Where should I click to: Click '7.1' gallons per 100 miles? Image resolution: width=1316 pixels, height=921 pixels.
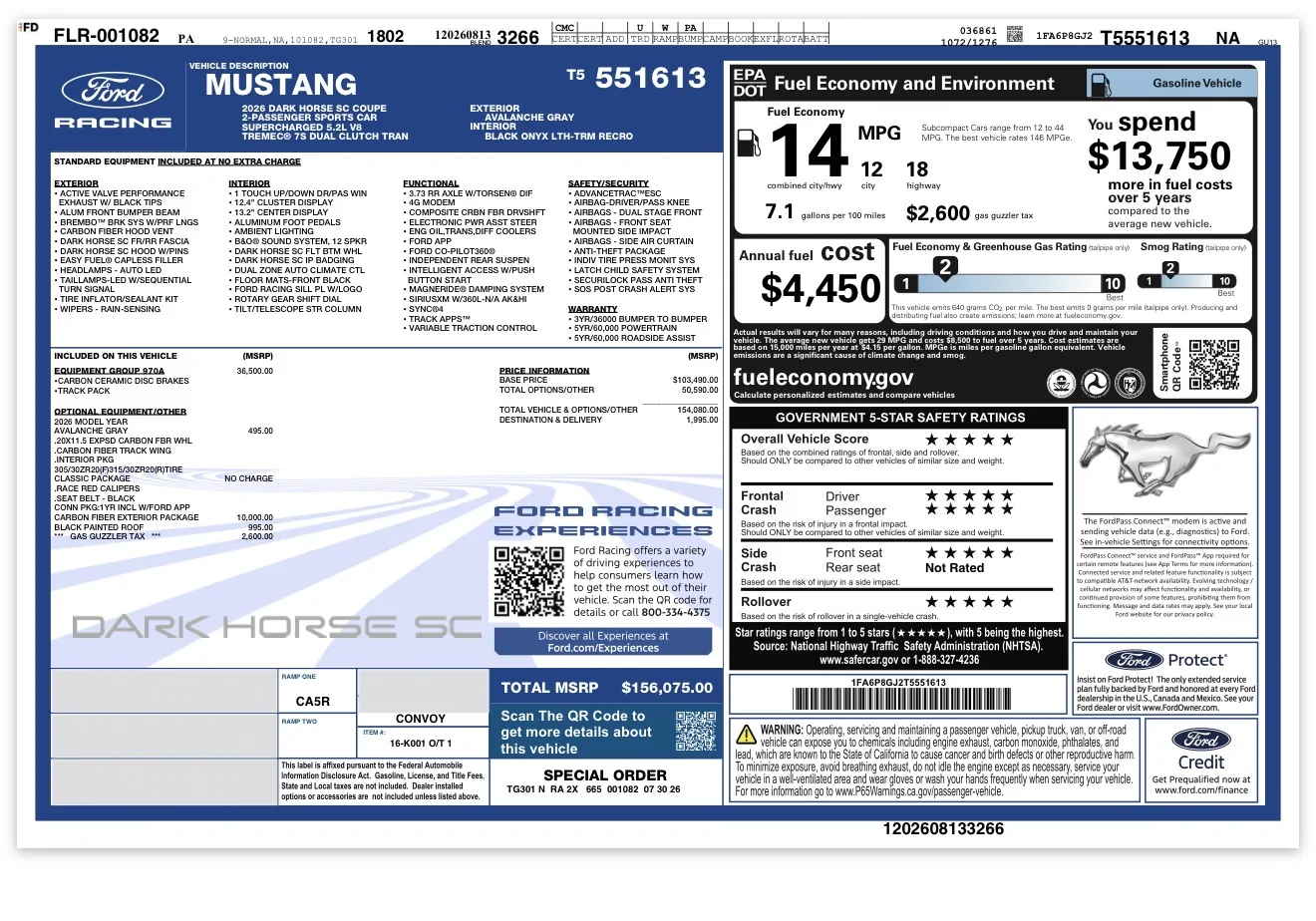pos(780,212)
